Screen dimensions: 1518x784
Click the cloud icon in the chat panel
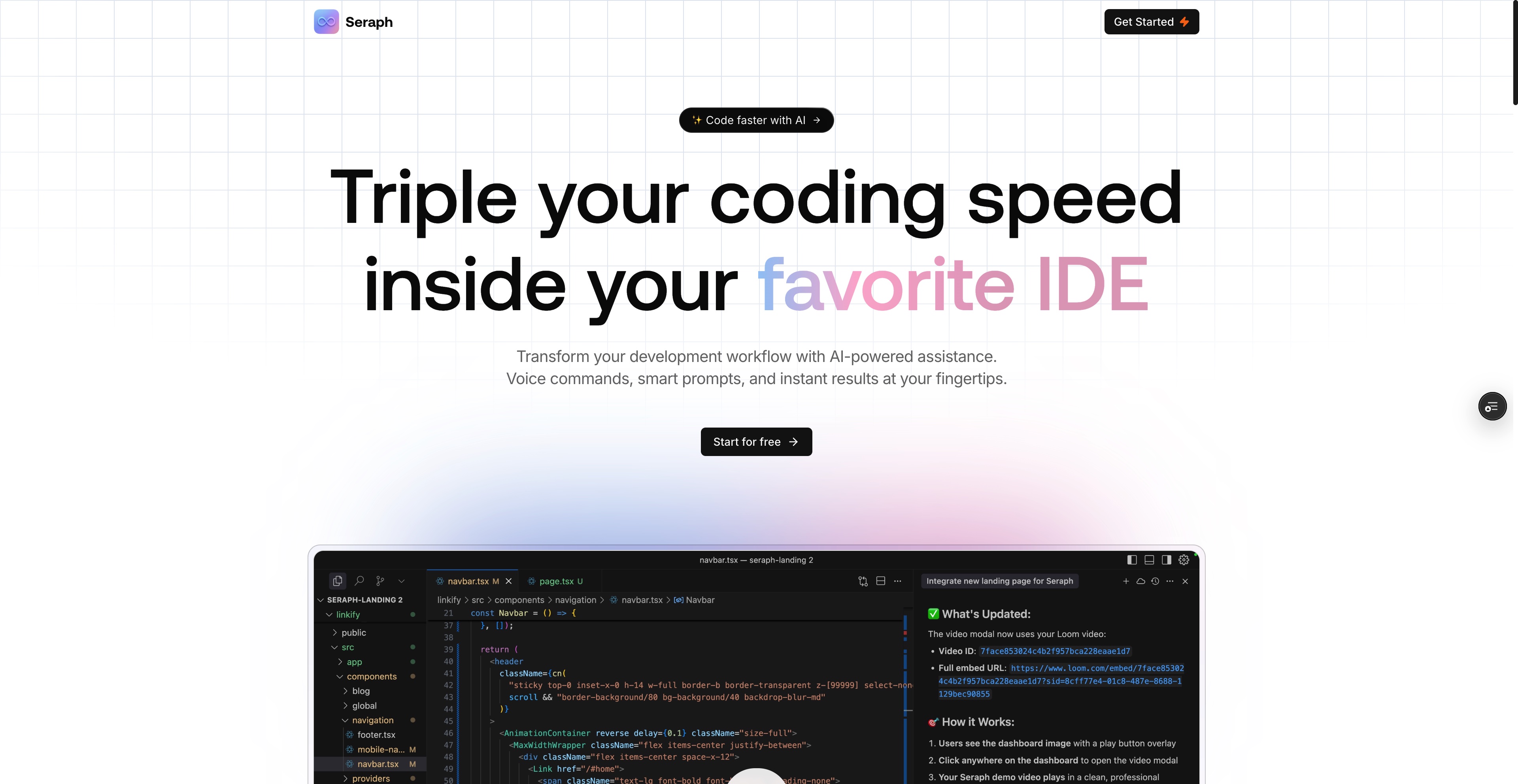[x=1140, y=581]
